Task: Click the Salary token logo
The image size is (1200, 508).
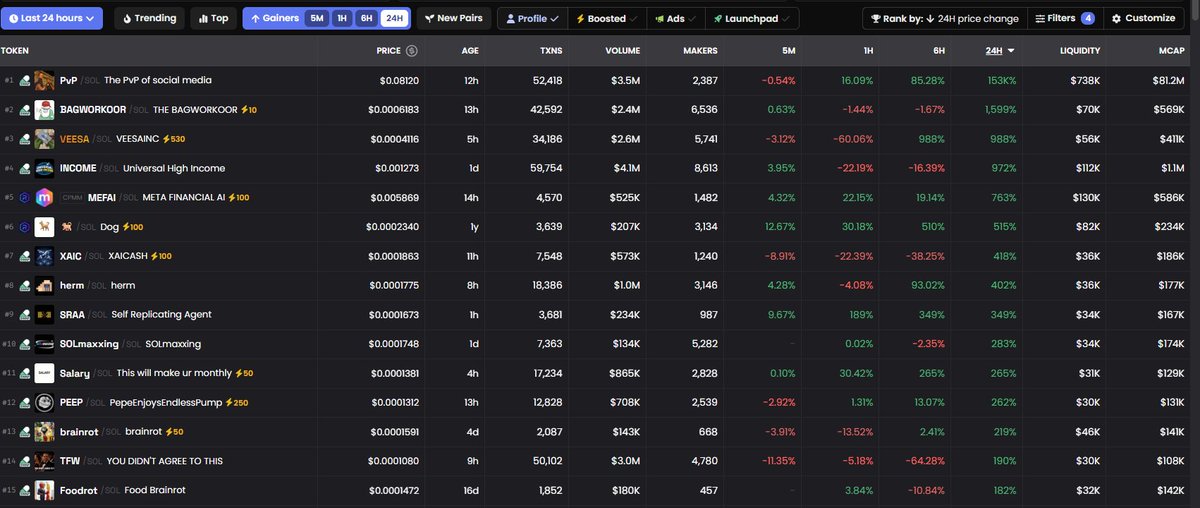Action: click(44, 373)
